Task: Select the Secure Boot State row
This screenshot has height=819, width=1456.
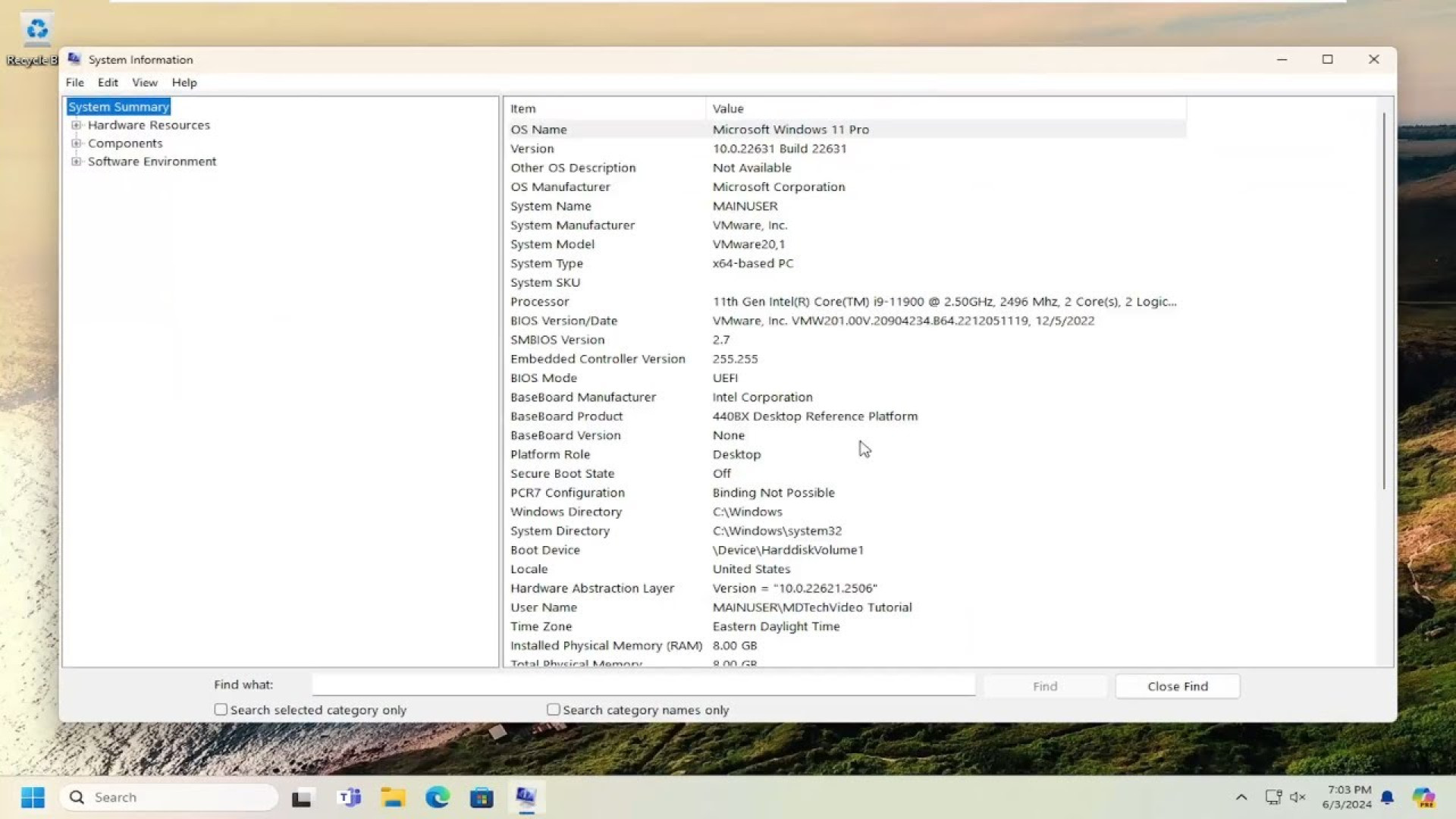Action: point(846,473)
